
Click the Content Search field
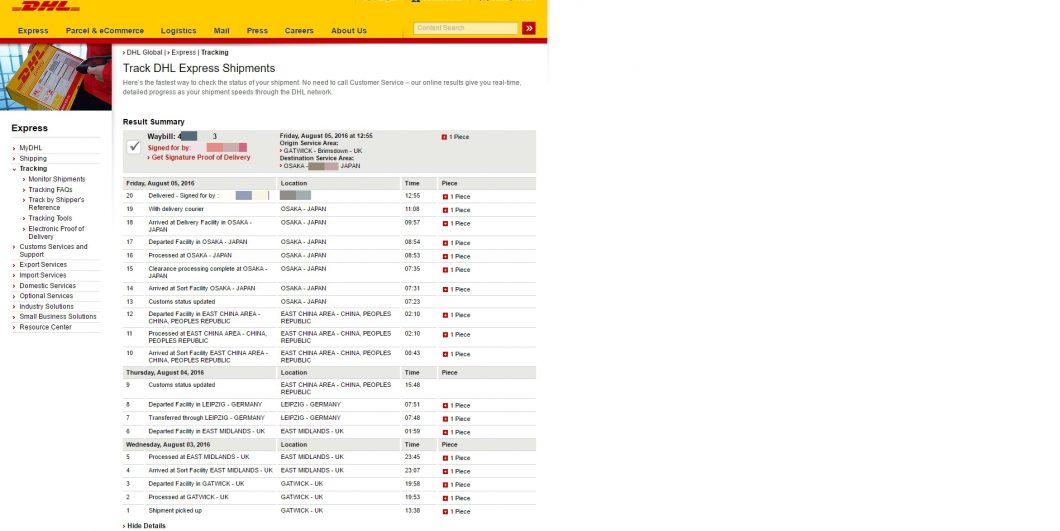(466, 28)
